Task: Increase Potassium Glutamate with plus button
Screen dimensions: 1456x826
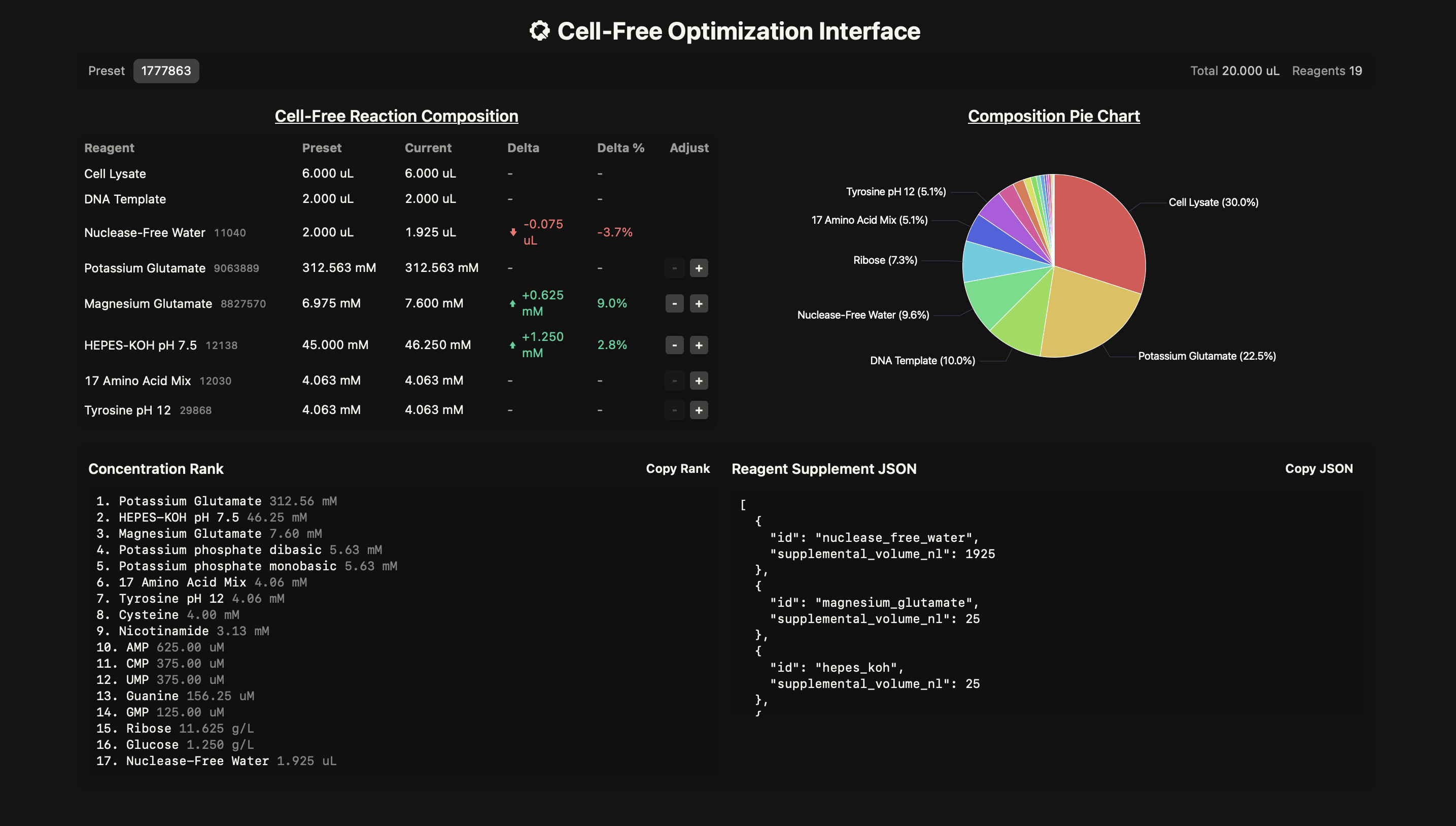Action: pyautogui.click(x=699, y=268)
